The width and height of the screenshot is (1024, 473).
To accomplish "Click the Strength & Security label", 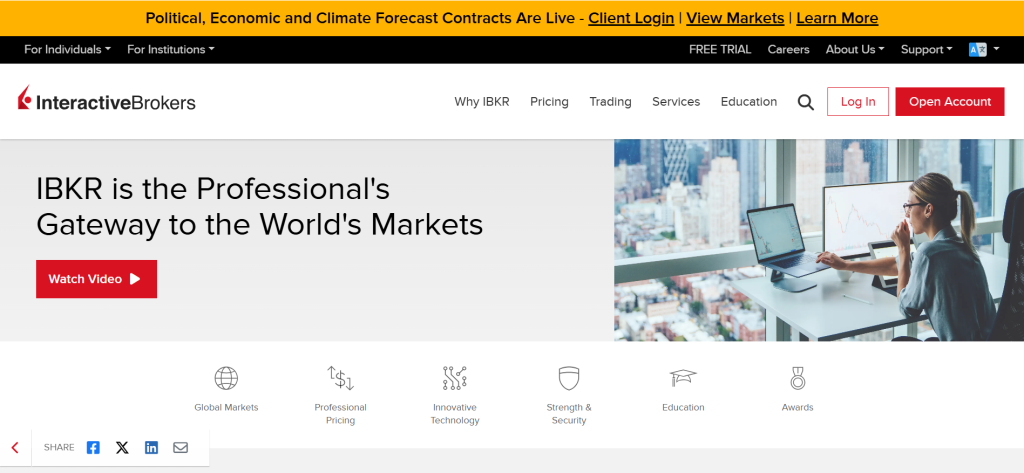I will [x=569, y=414].
